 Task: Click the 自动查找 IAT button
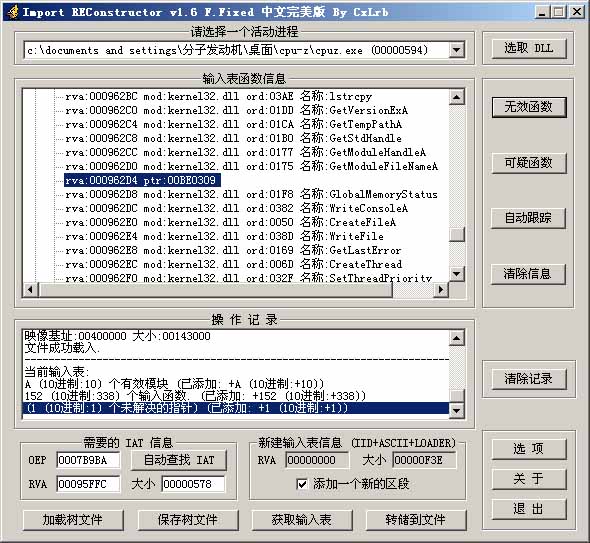tap(179, 460)
